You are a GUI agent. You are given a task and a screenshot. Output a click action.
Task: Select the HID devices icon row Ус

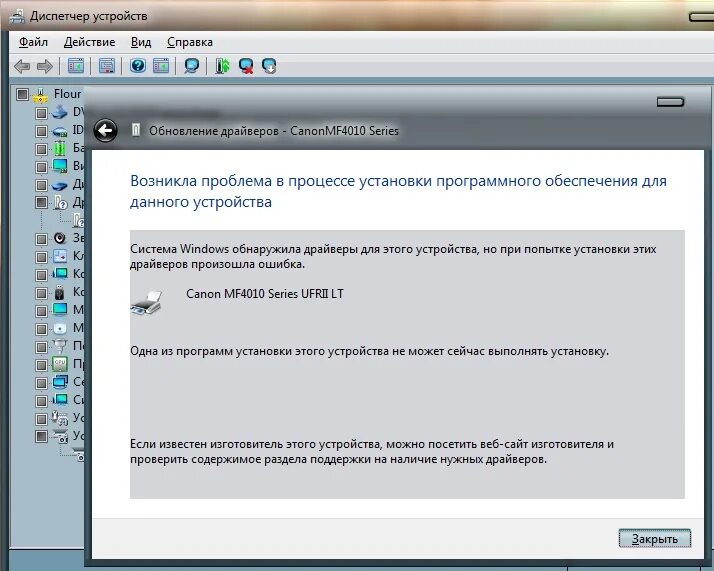pos(60,418)
